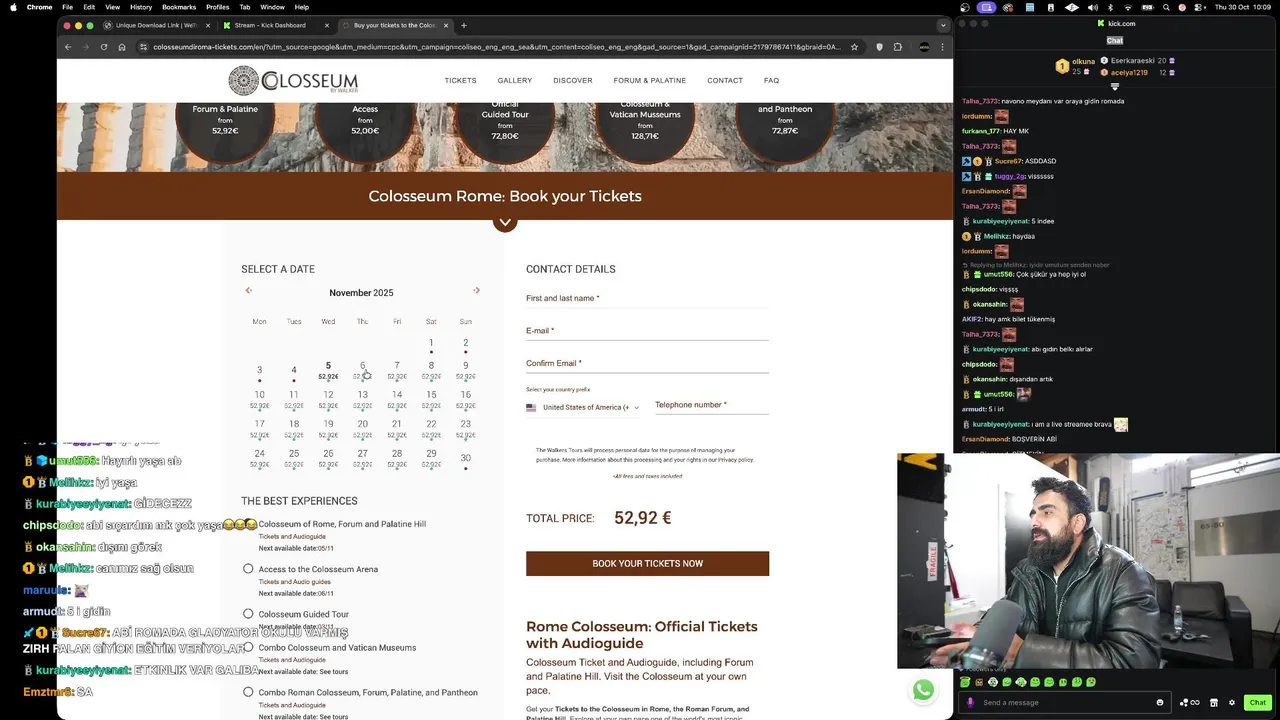Select Combo Colosseum and Vatican Museums option
The height and width of the screenshot is (720, 1280).
[x=248, y=647]
